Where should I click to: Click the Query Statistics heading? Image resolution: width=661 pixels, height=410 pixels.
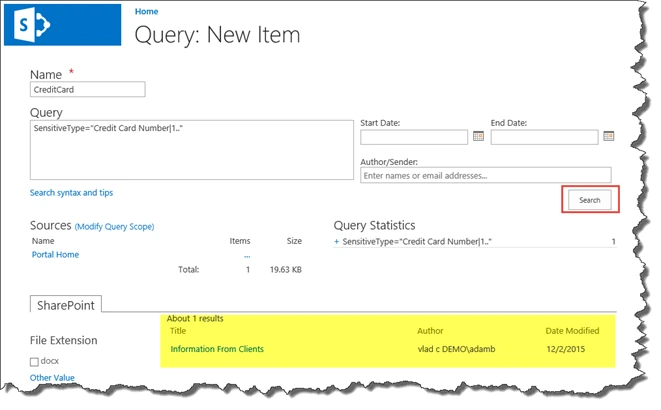tap(374, 225)
